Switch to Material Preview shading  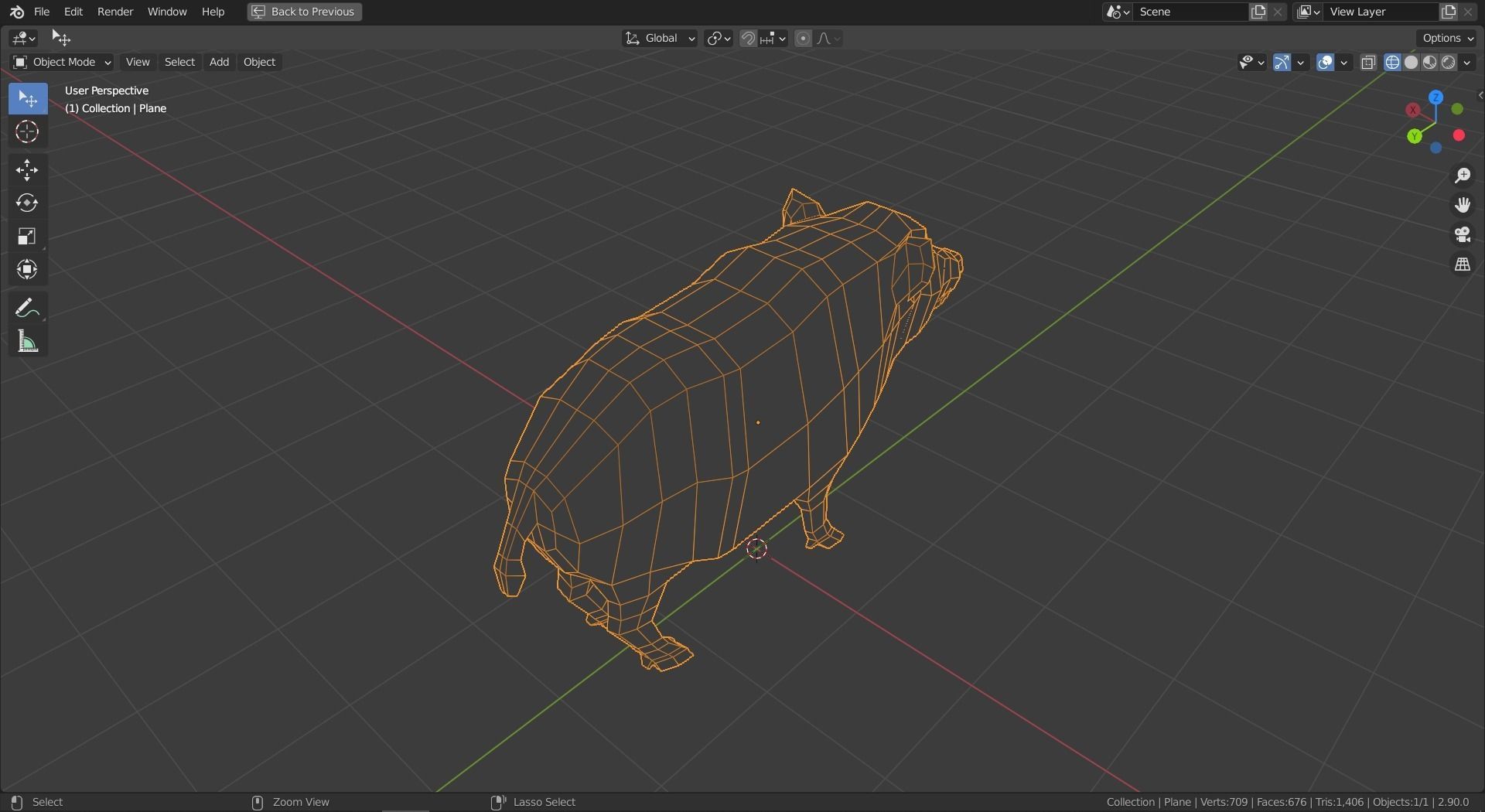pos(1430,63)
